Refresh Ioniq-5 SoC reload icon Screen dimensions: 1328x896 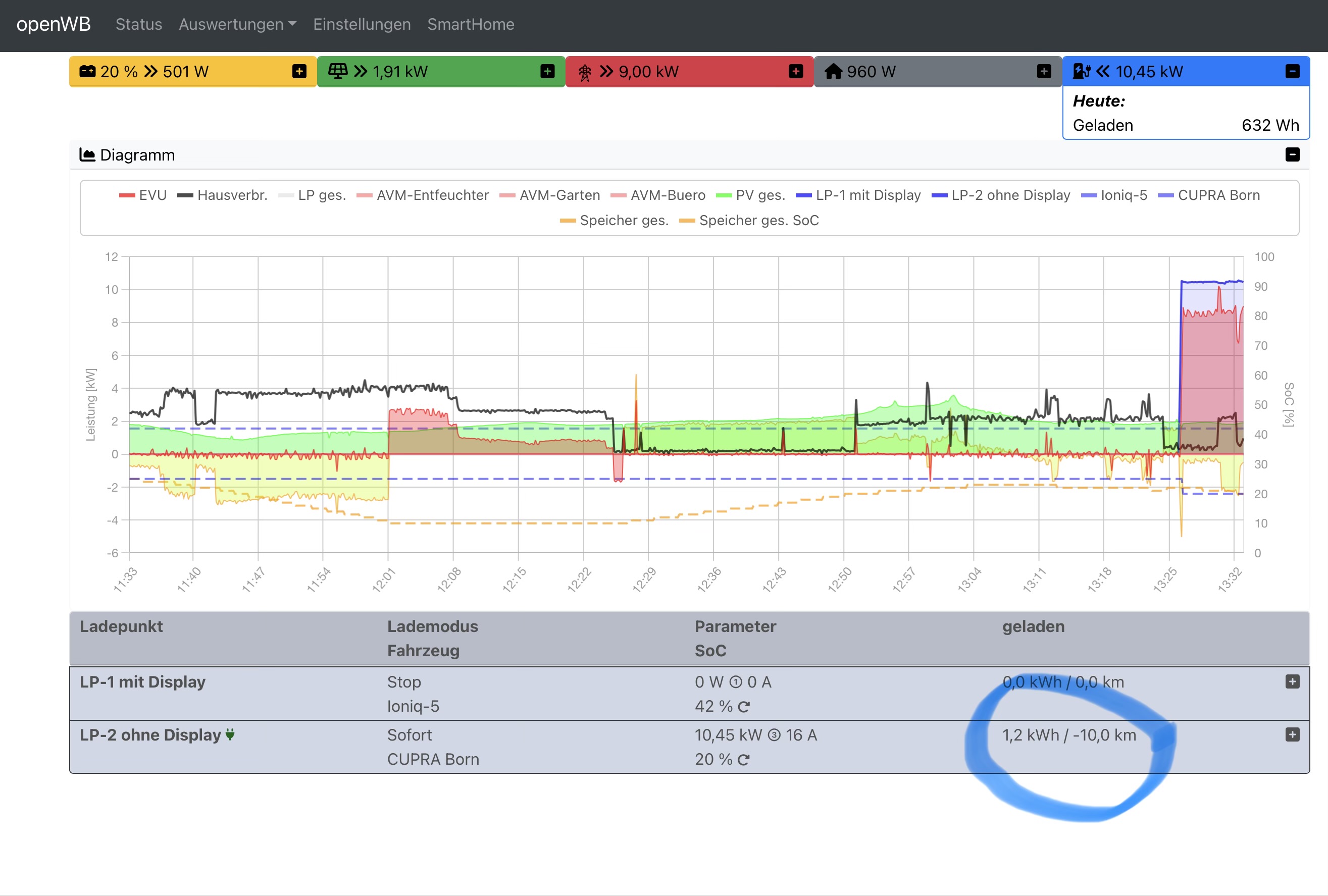point(743,707)
